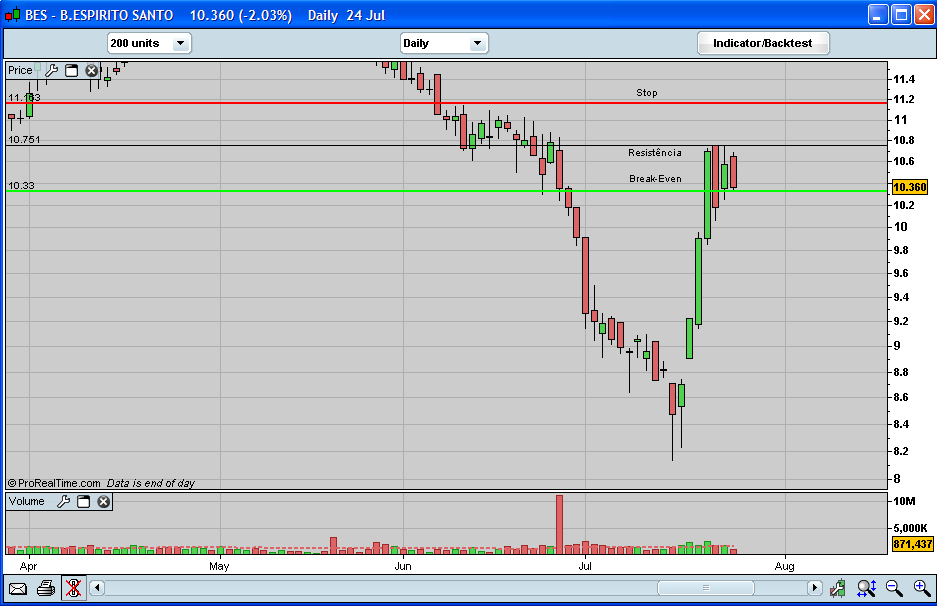The width and height of the screenshot is (937, 606).
Task: Click the zoom out magnifier
Action: 894,588
